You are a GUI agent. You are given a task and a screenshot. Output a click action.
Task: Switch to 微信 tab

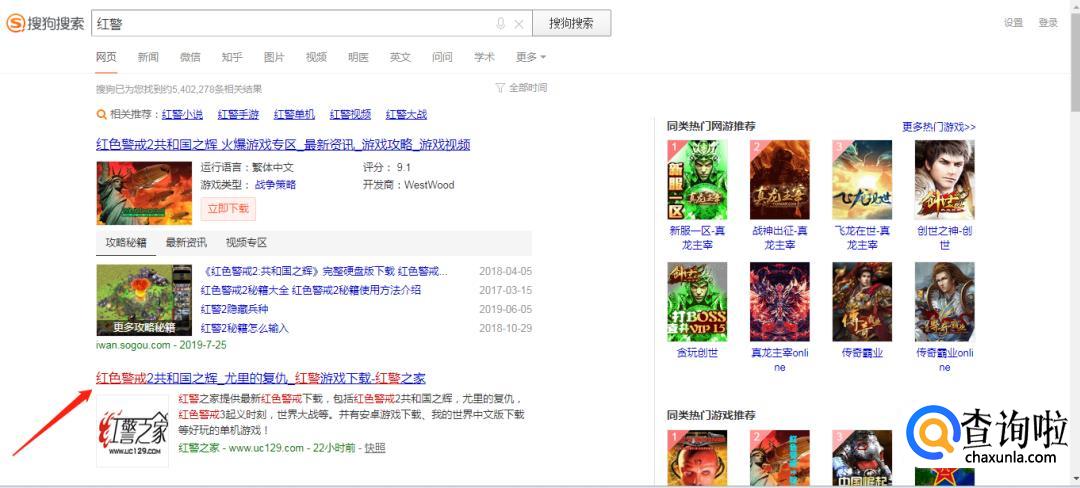click(190, 57)
